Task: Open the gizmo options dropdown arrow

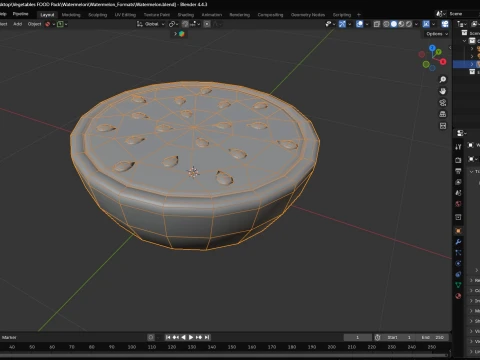Action: click(x=350, y=24)
